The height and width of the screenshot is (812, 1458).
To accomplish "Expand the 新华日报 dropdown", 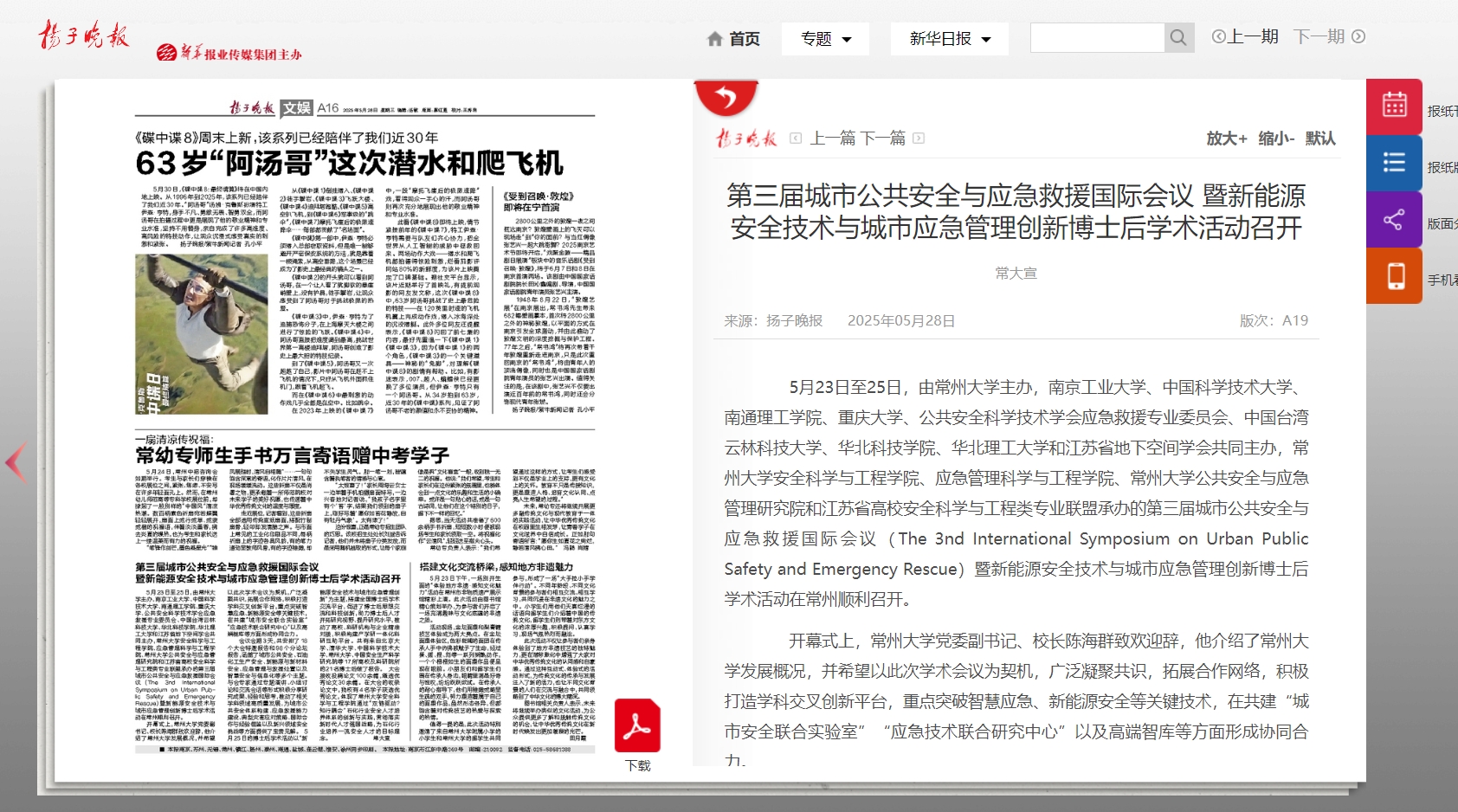I will [x=949, y=39].
